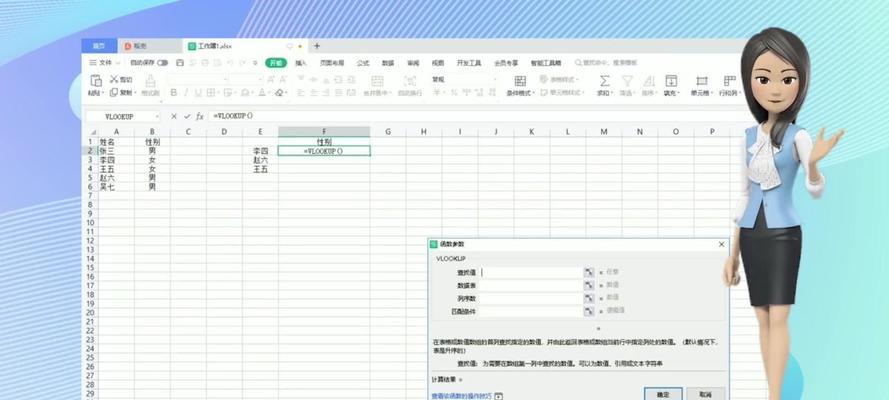The image size is (889, 400).
Task: Toggle Underline formatting
Action: click(198, 92)
